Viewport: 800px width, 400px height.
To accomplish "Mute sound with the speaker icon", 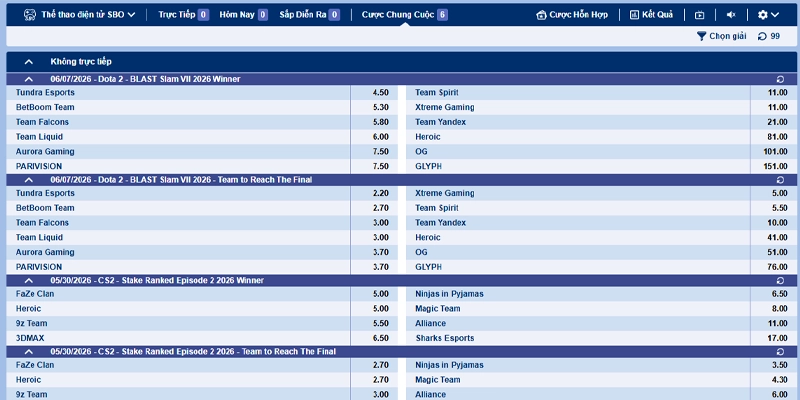I will (731, 15).
